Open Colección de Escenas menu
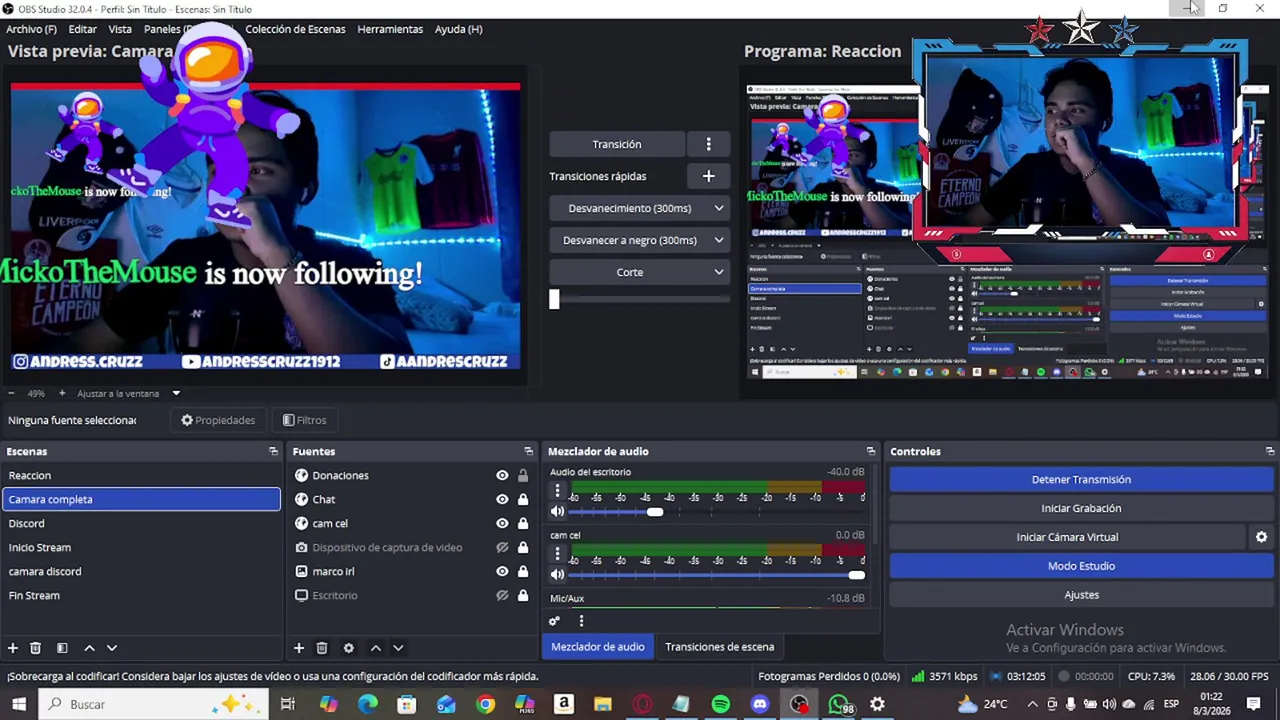 295,29
